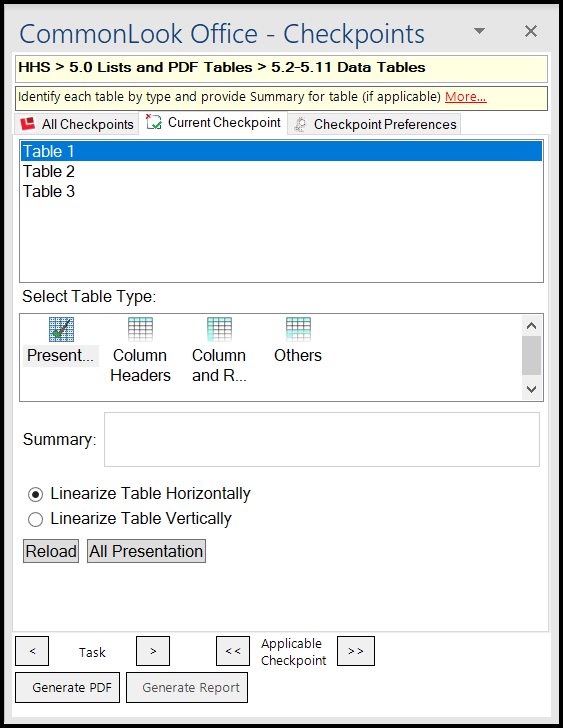
Task: Choose the Column Headers table type icon
Action: [140, 330]
